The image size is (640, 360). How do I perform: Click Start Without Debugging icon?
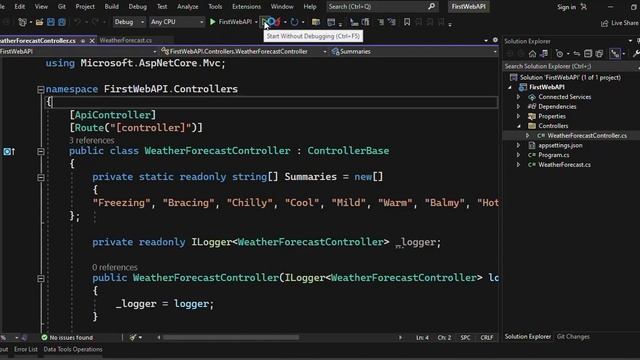[265, 22]
